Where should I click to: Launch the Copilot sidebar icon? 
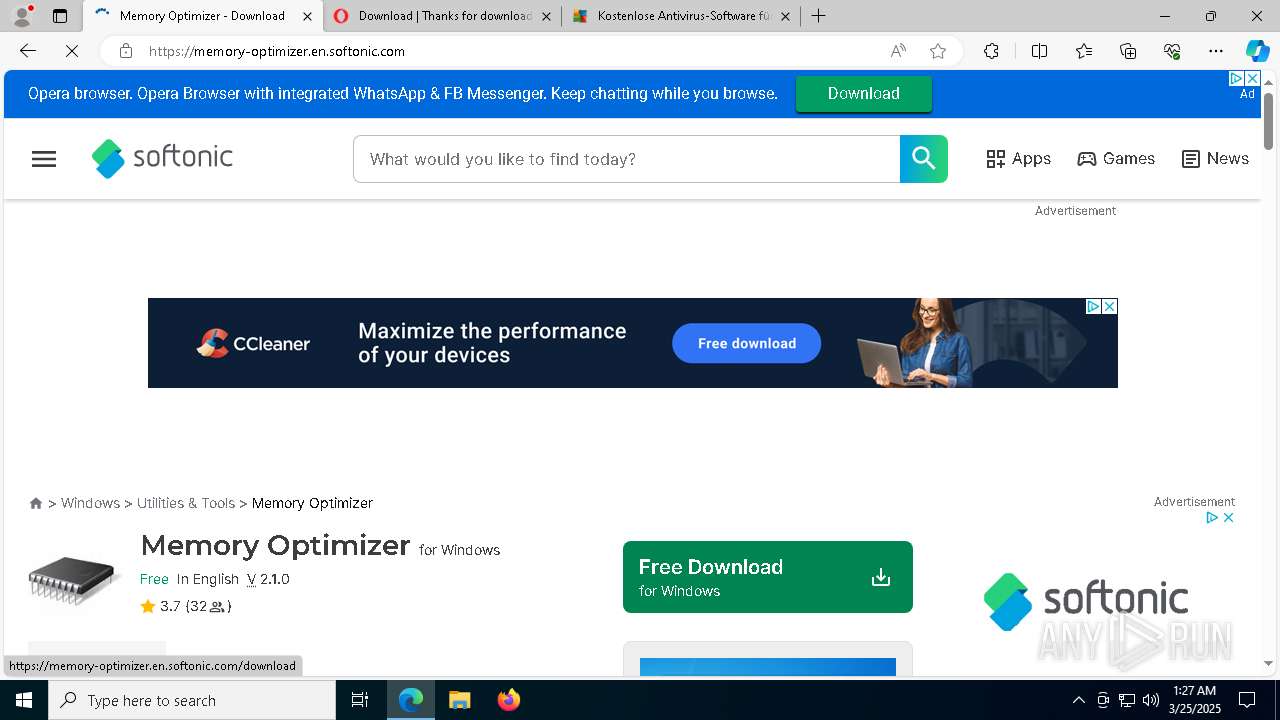coord(1257,51)
